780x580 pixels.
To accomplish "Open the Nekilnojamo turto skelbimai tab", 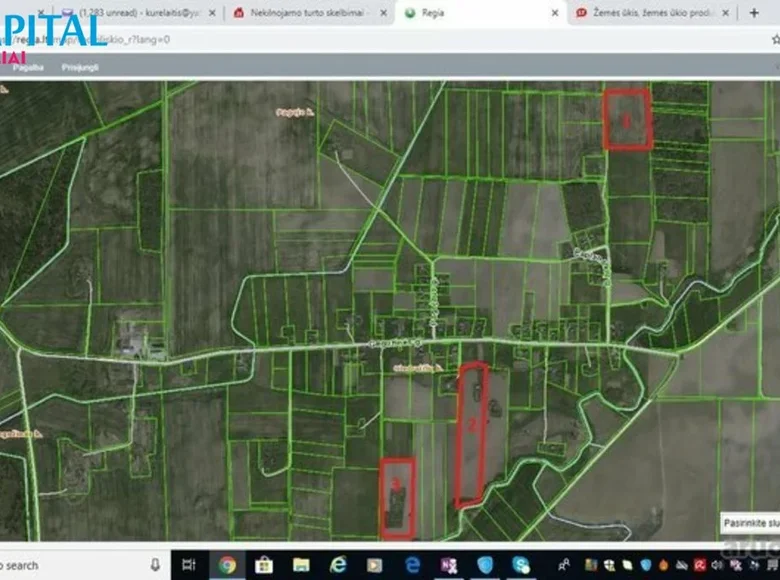I will (x=307, y=13).
